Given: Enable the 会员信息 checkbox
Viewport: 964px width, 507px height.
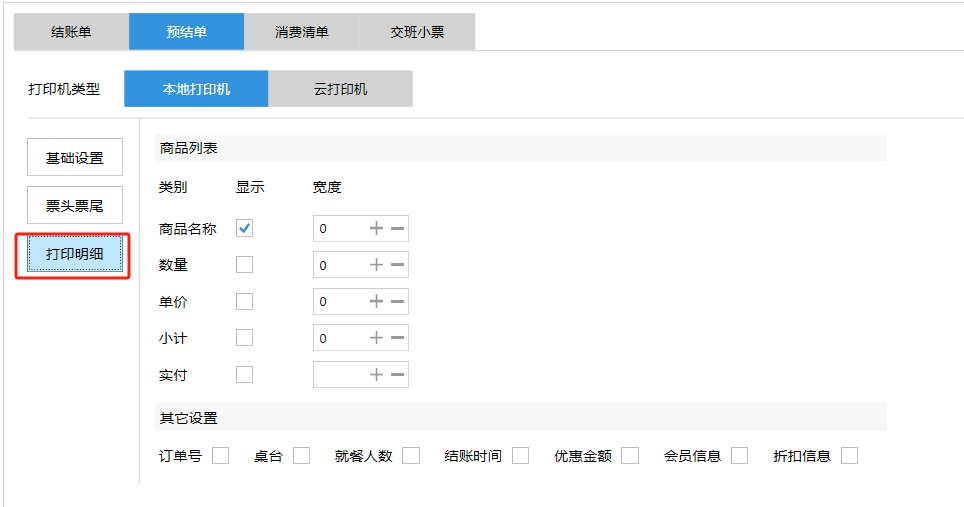Looking at the screenshot, I should pos(739,456).
